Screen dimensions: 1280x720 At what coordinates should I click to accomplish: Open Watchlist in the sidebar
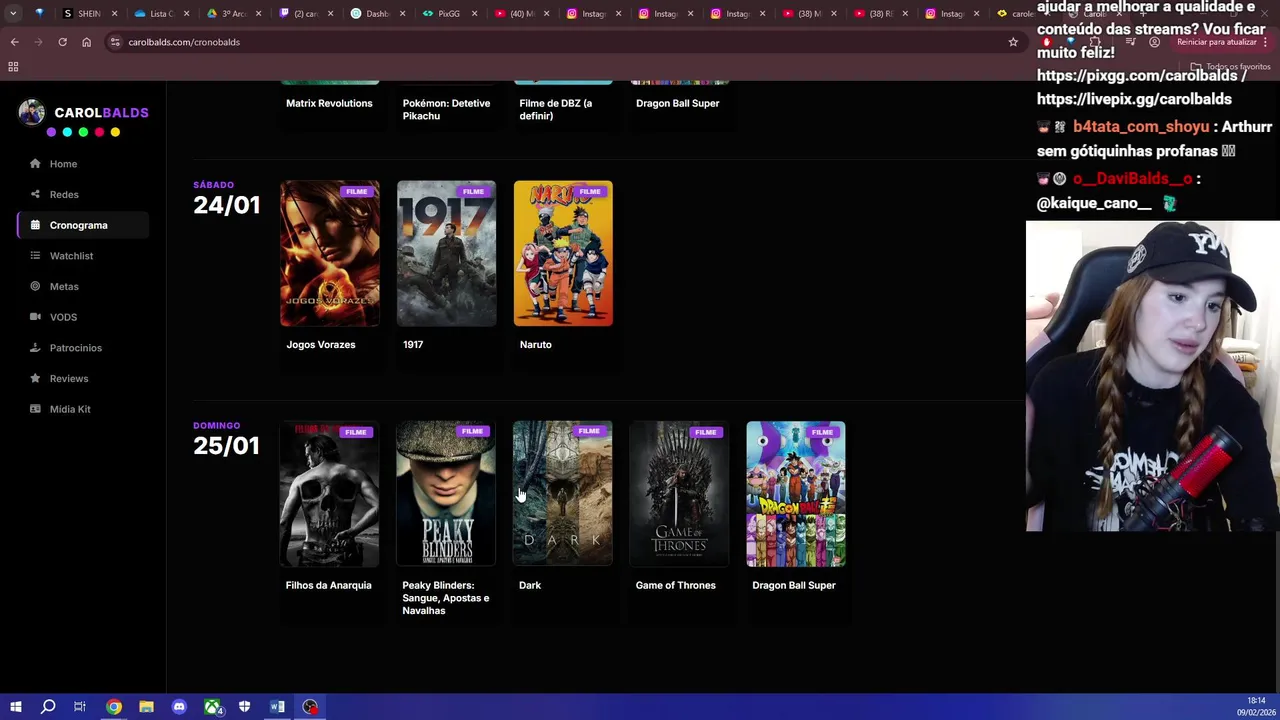(x=82, y=256)
